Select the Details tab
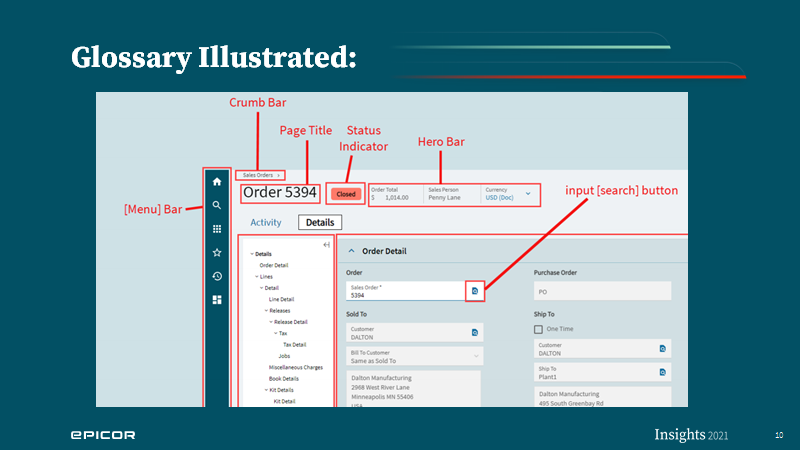The width and height of the screenshot is (800, 450). [320, 222]
